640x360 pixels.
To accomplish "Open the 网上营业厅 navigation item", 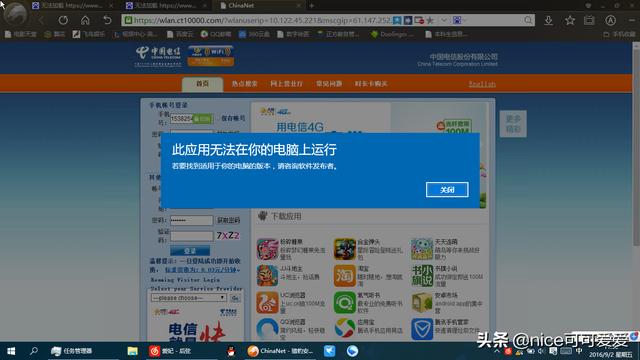I will click(x=287, y=84).
